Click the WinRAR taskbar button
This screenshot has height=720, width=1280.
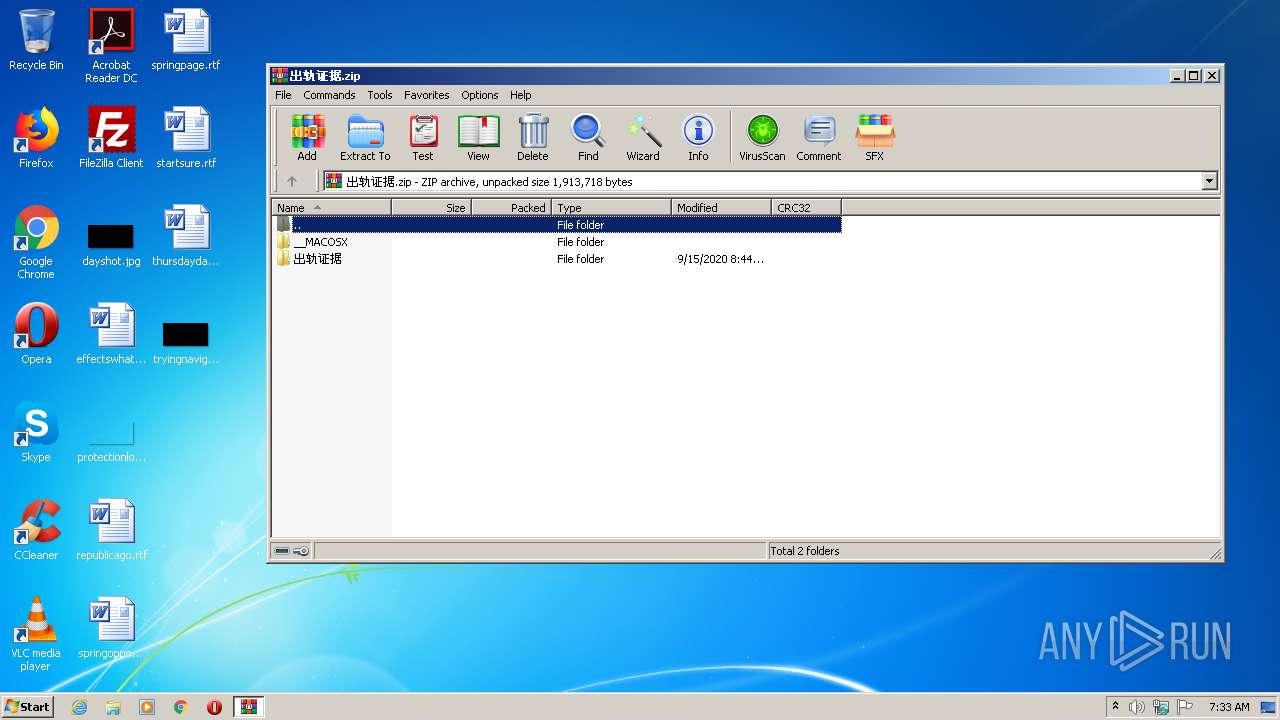[248, 707]
